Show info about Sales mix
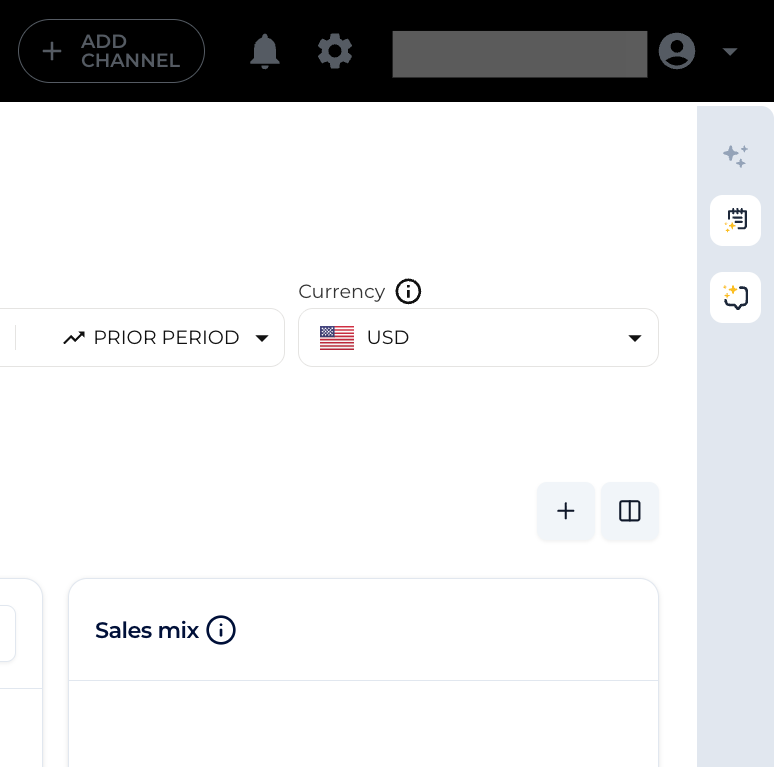The width and height of the screenshot is (774, 767). click(x=221, y=630)
